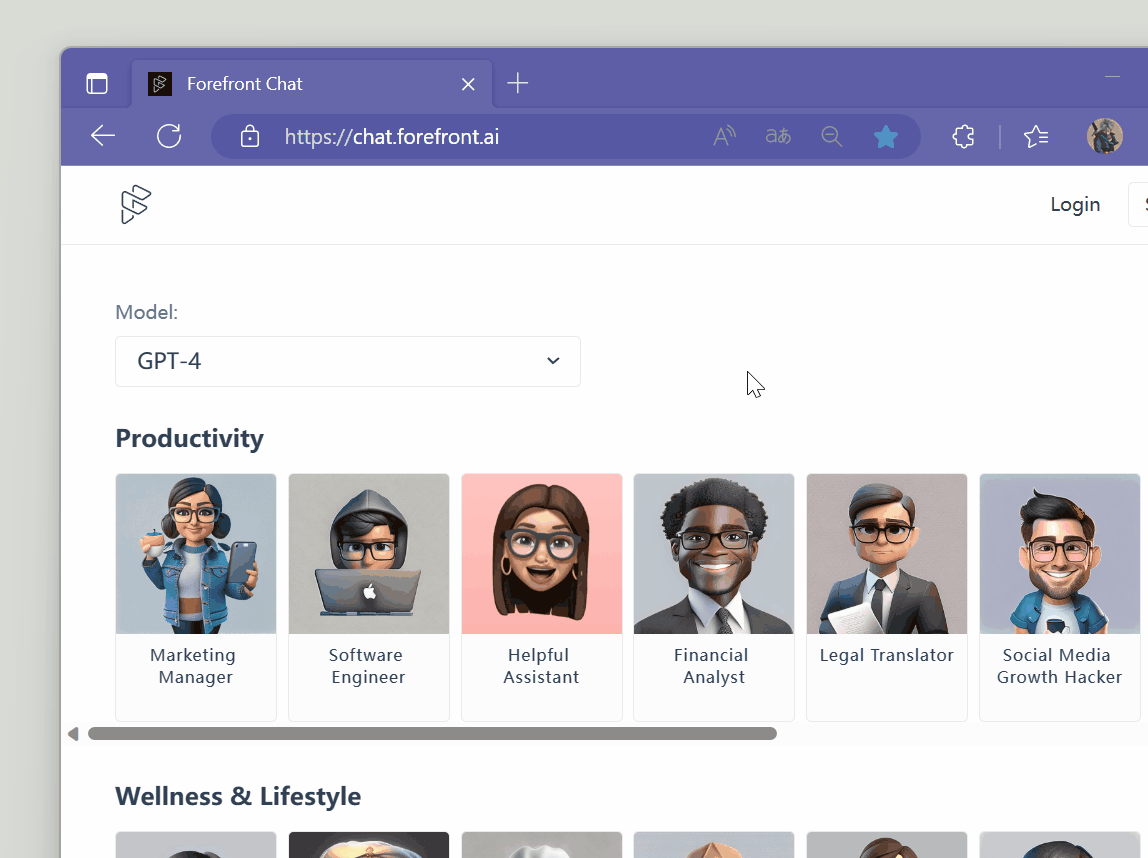Click the Wellness & Lifestyle heading
The width and height of the screenshot is (1148, 858).
238,797
